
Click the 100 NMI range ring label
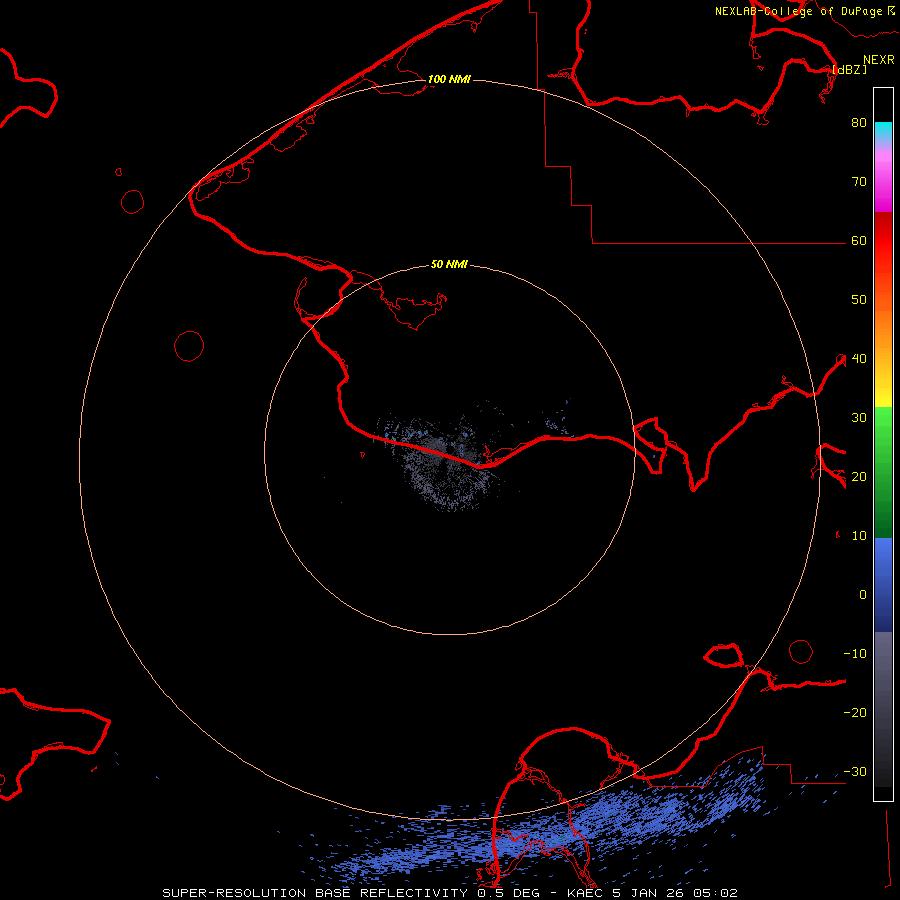point(449,79)
